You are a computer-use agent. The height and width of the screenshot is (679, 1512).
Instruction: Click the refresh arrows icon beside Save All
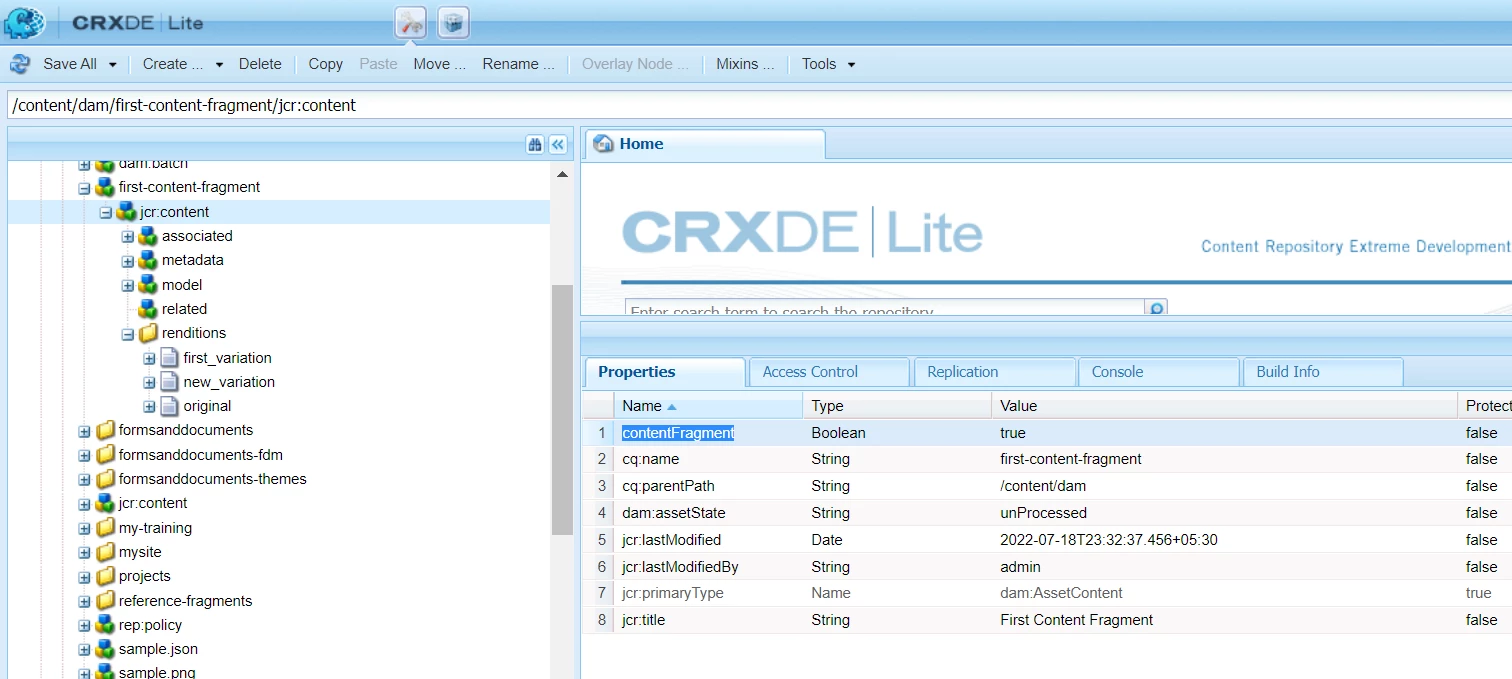click(x=20, y=64)
